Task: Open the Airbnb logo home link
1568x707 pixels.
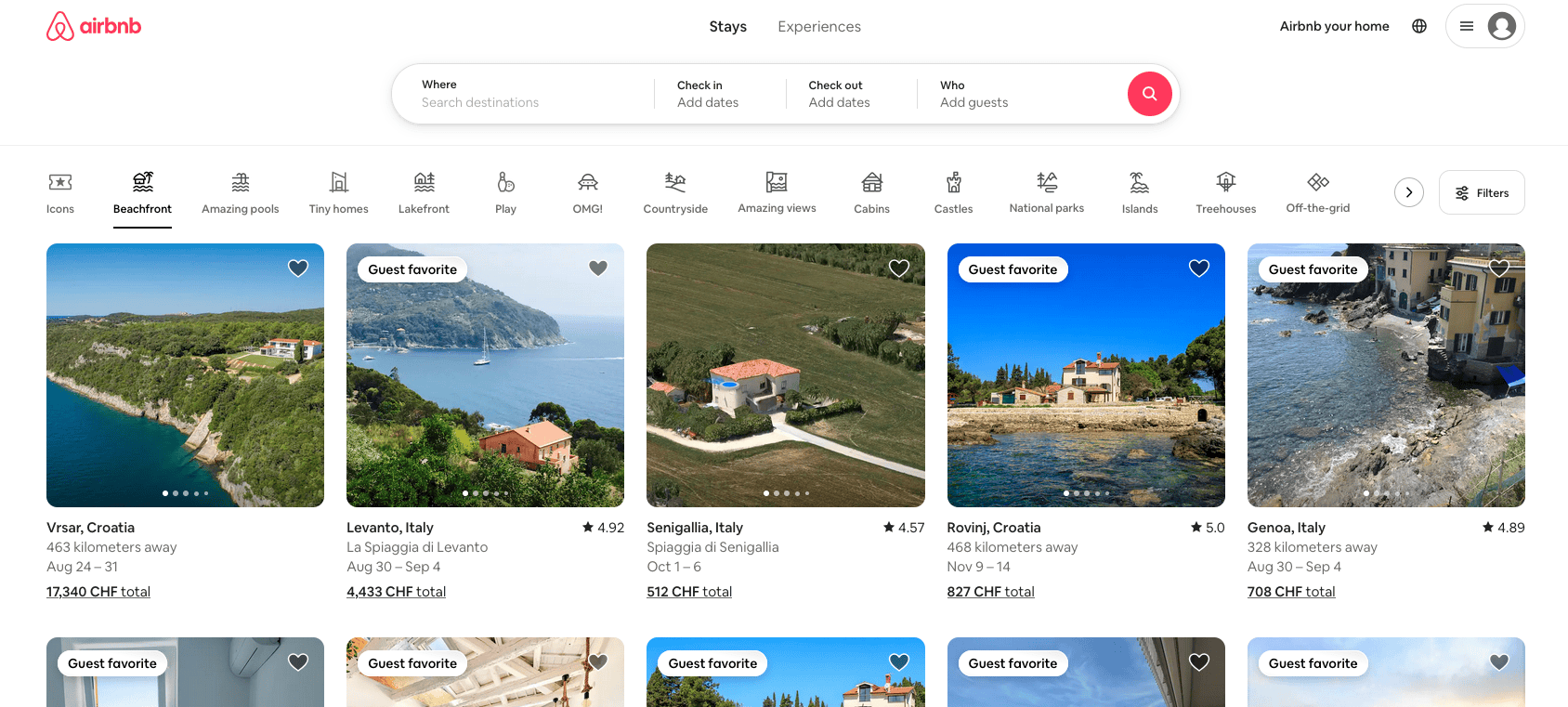Action: point(94,26)
